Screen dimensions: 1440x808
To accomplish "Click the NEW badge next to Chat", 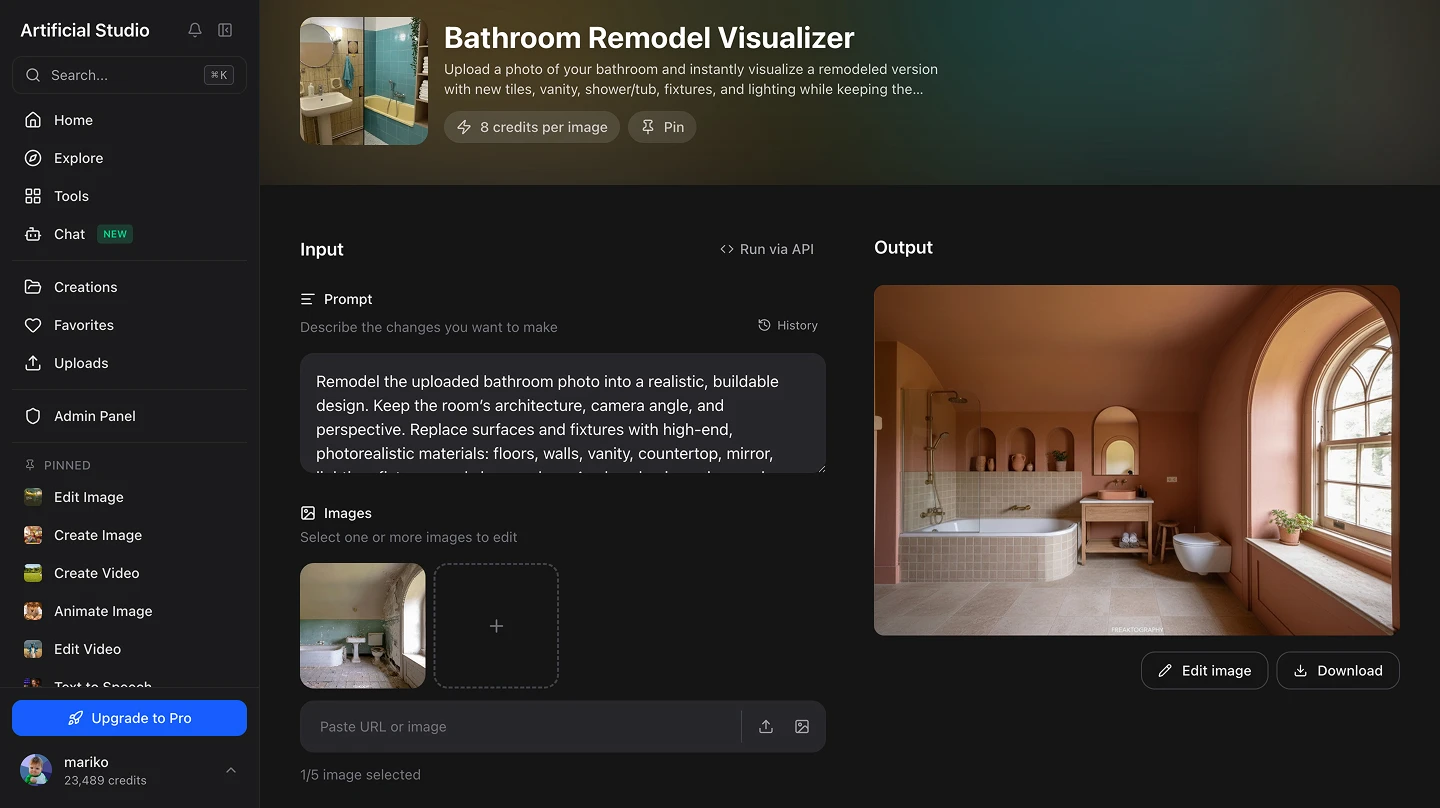I will 115,234.
